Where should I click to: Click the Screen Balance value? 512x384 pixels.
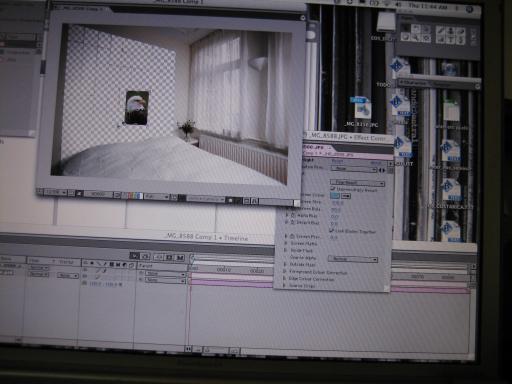pos(336,210)
